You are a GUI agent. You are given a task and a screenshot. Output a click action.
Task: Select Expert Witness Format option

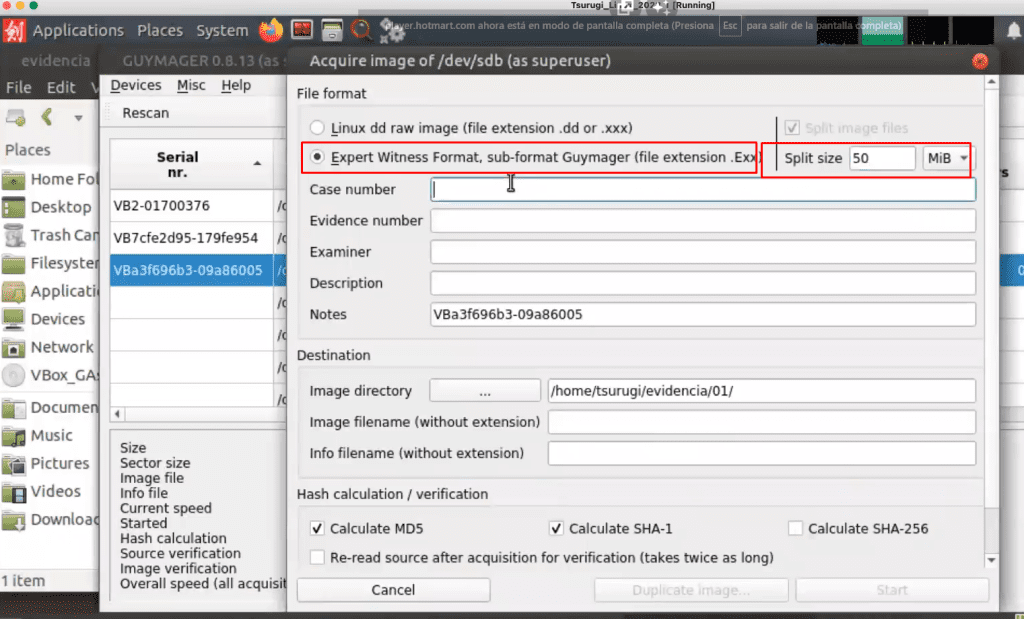pos(317,157)
